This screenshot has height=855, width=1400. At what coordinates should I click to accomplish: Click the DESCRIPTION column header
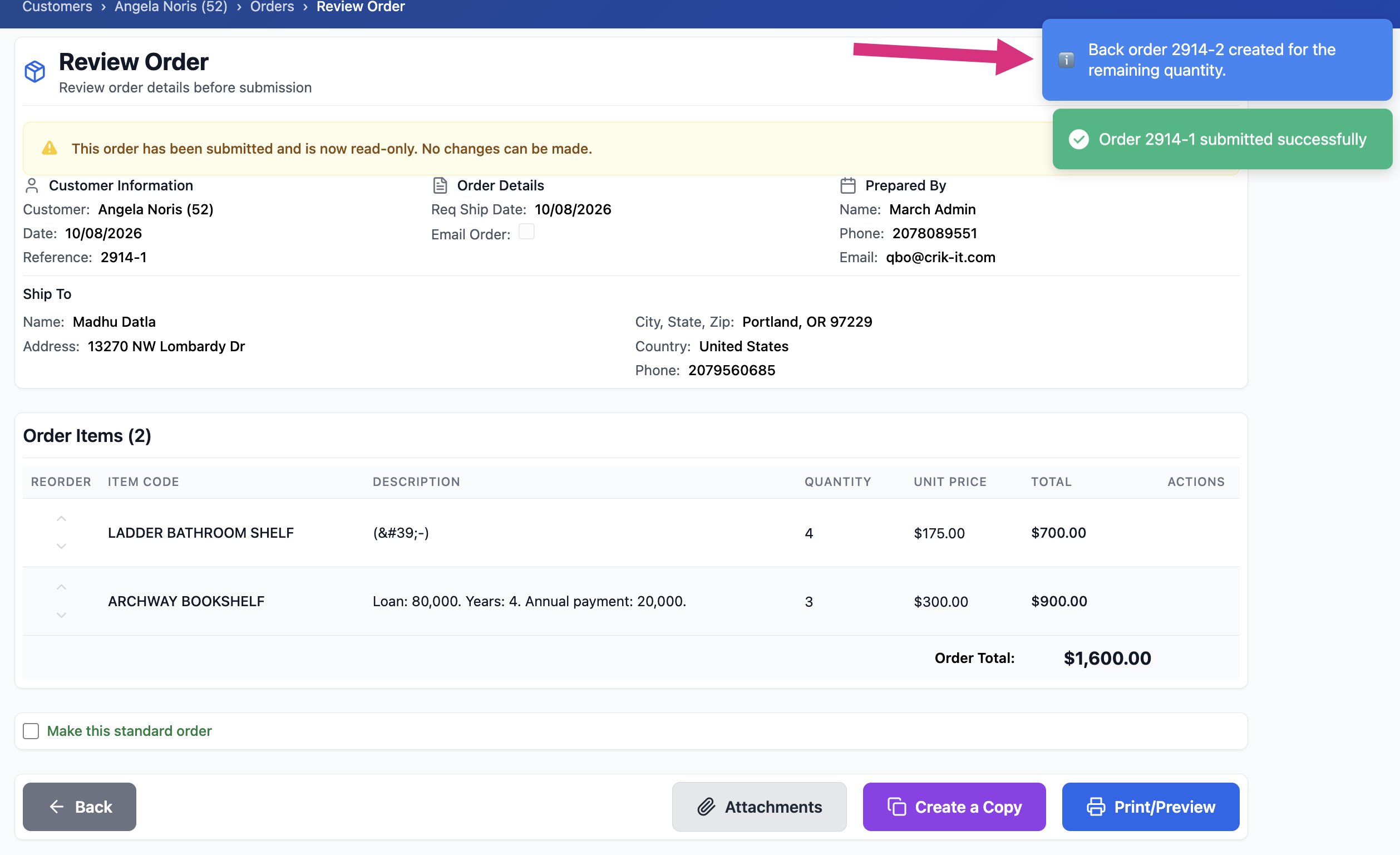point(416,481)
